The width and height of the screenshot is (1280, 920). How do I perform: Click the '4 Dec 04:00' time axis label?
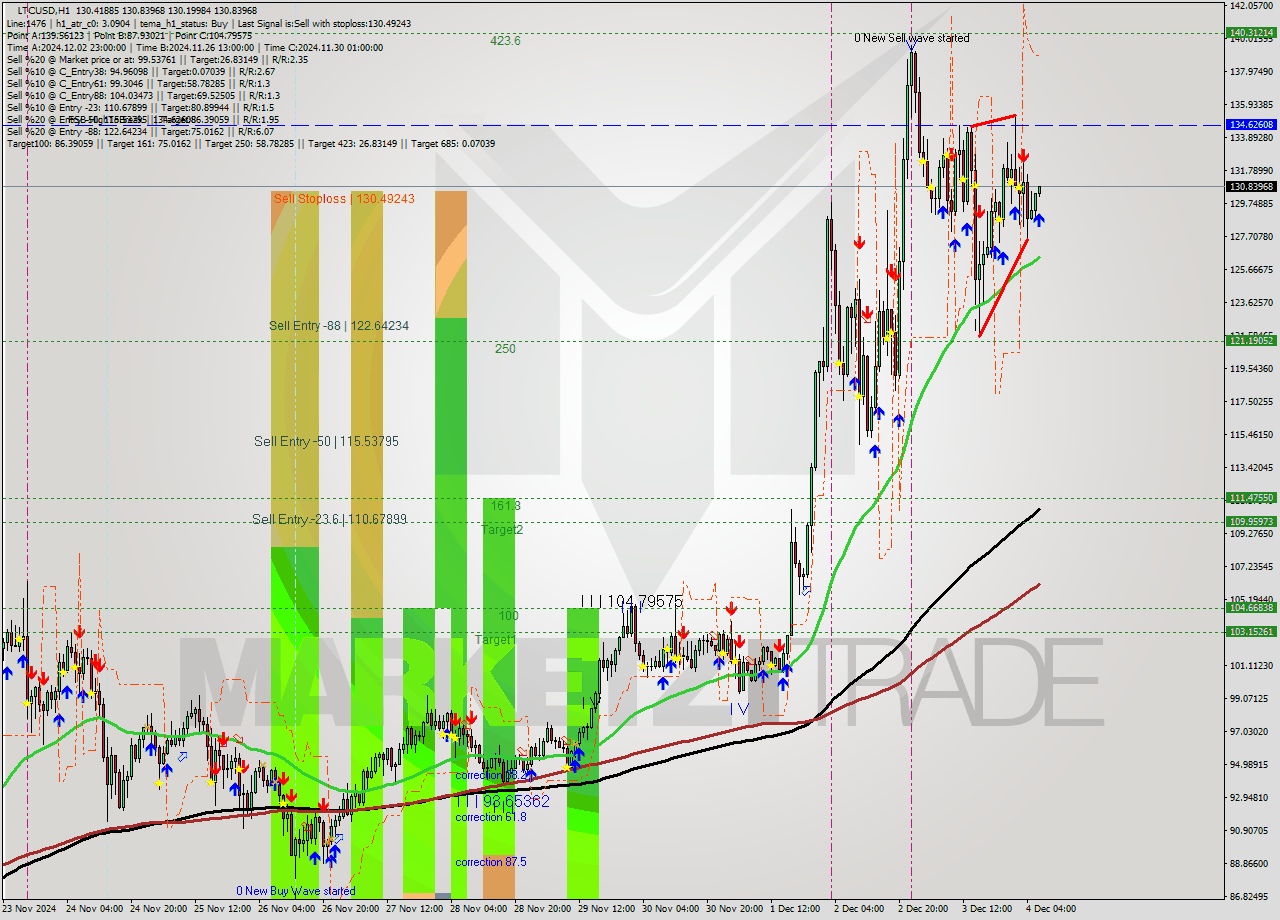(x=1051, y=910)
